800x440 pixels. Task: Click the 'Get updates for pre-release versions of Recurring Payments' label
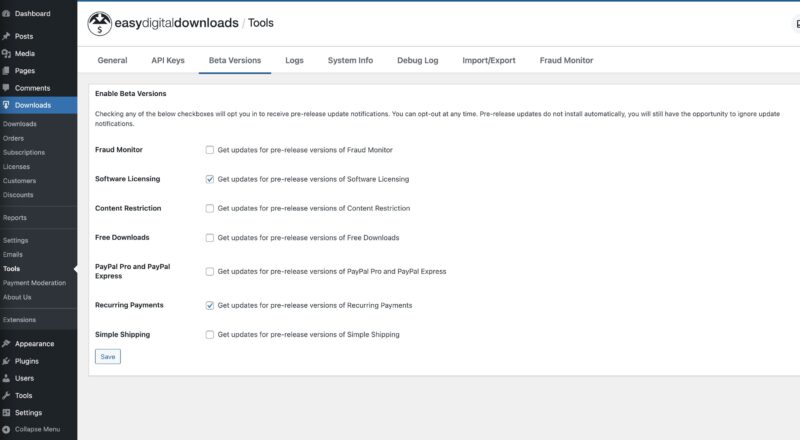click(x=315, y=305)
